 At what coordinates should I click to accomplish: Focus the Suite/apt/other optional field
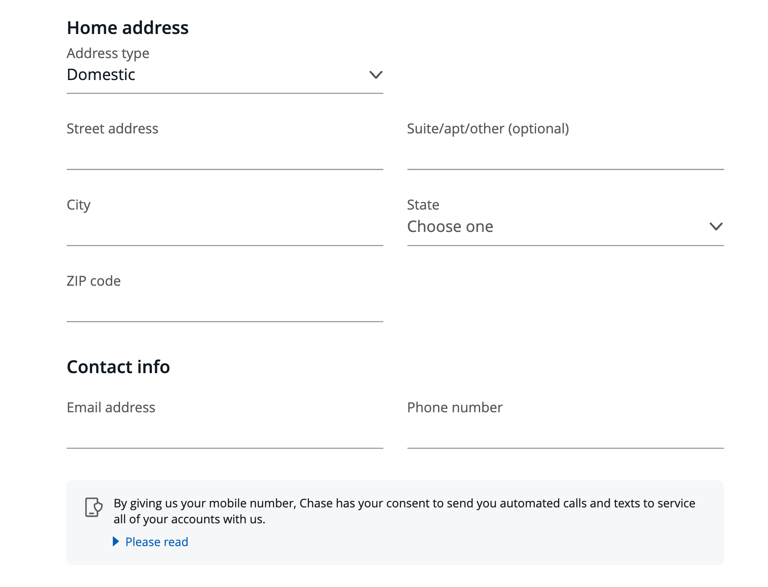[565, 152]
